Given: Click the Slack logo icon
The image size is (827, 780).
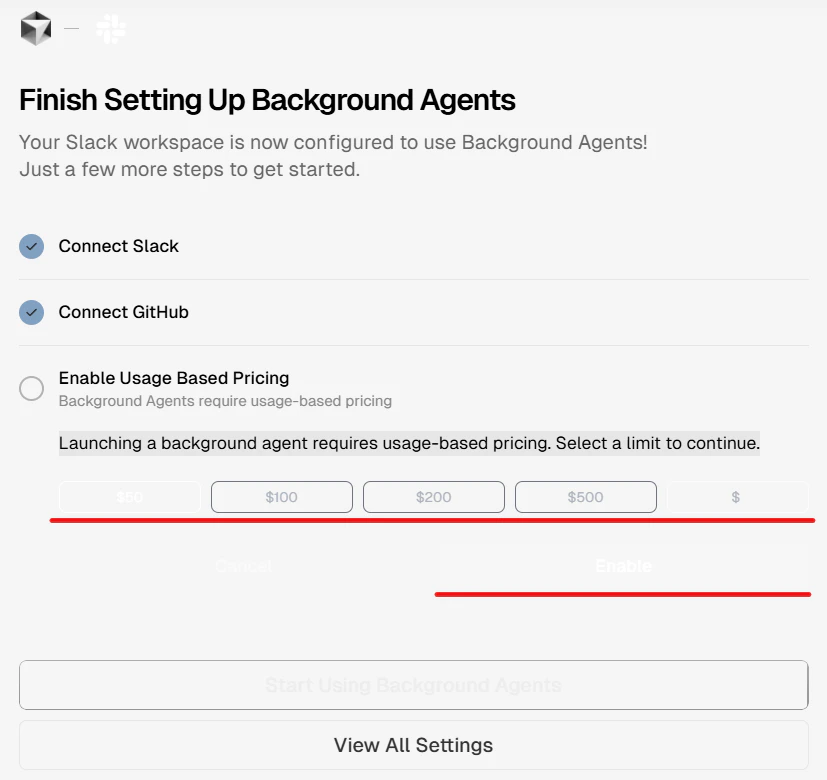Looking at the screenshot, I should pyautogui.click(x=111, y=28).
